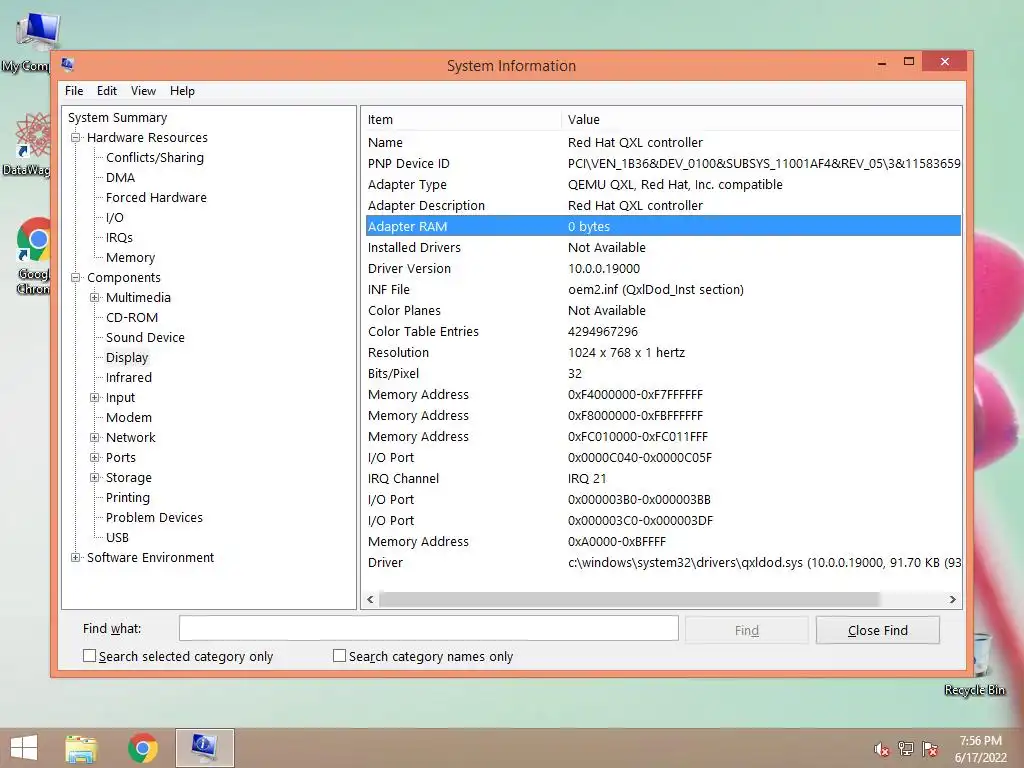Select Forced Hardware in the tree

point(156,197)
